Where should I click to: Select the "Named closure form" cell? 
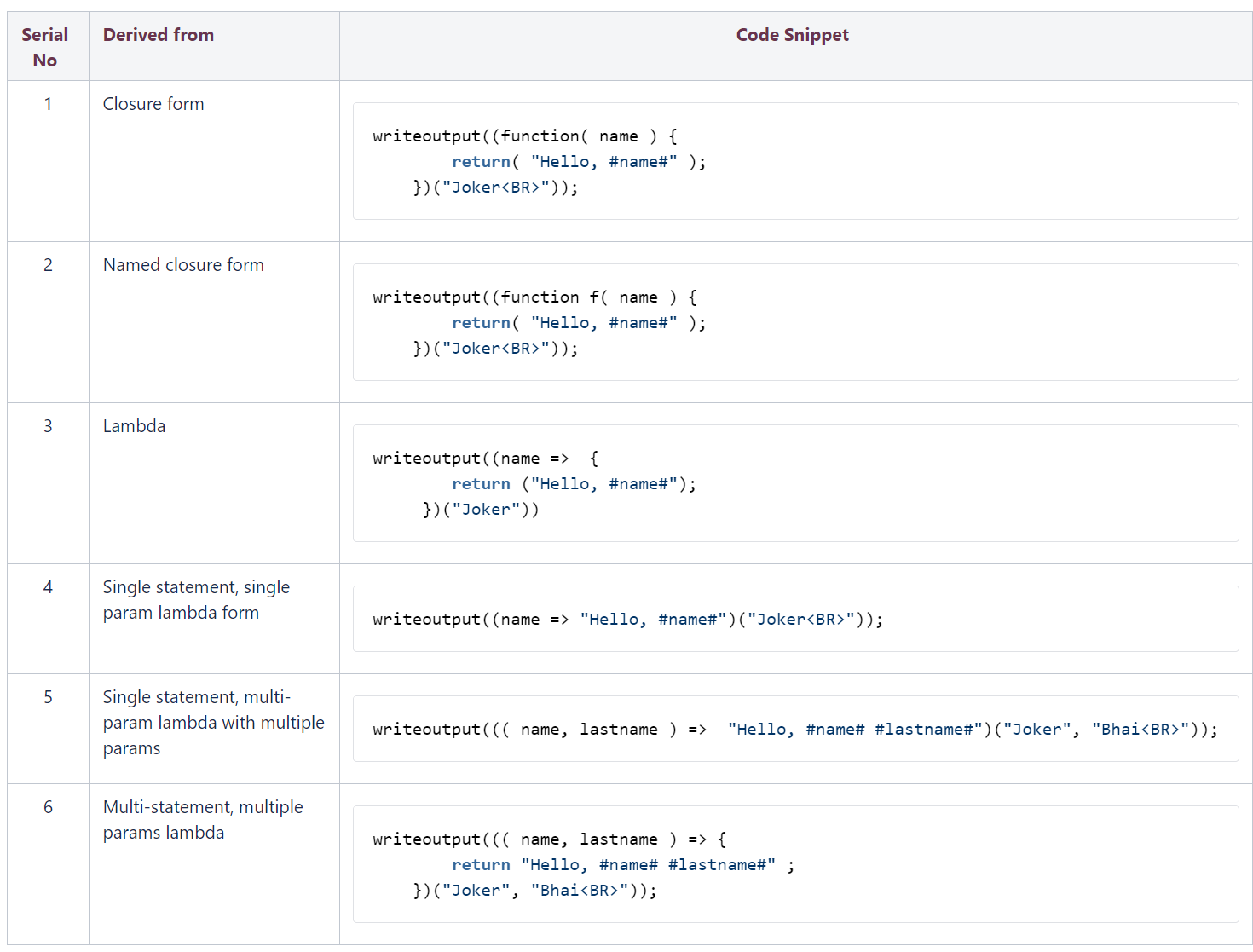click(183, 265)
